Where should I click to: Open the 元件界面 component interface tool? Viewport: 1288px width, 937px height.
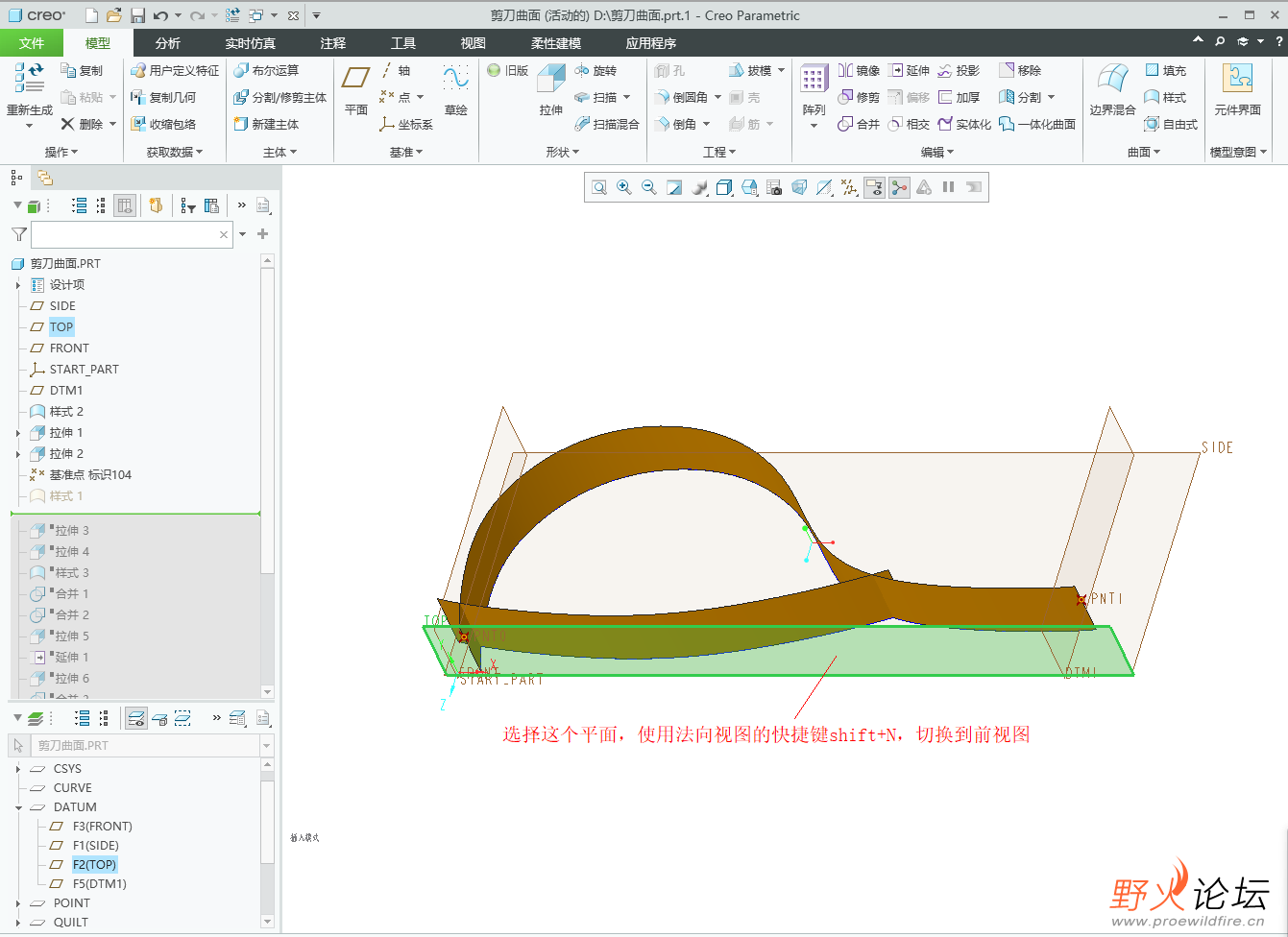[1237, 79]
